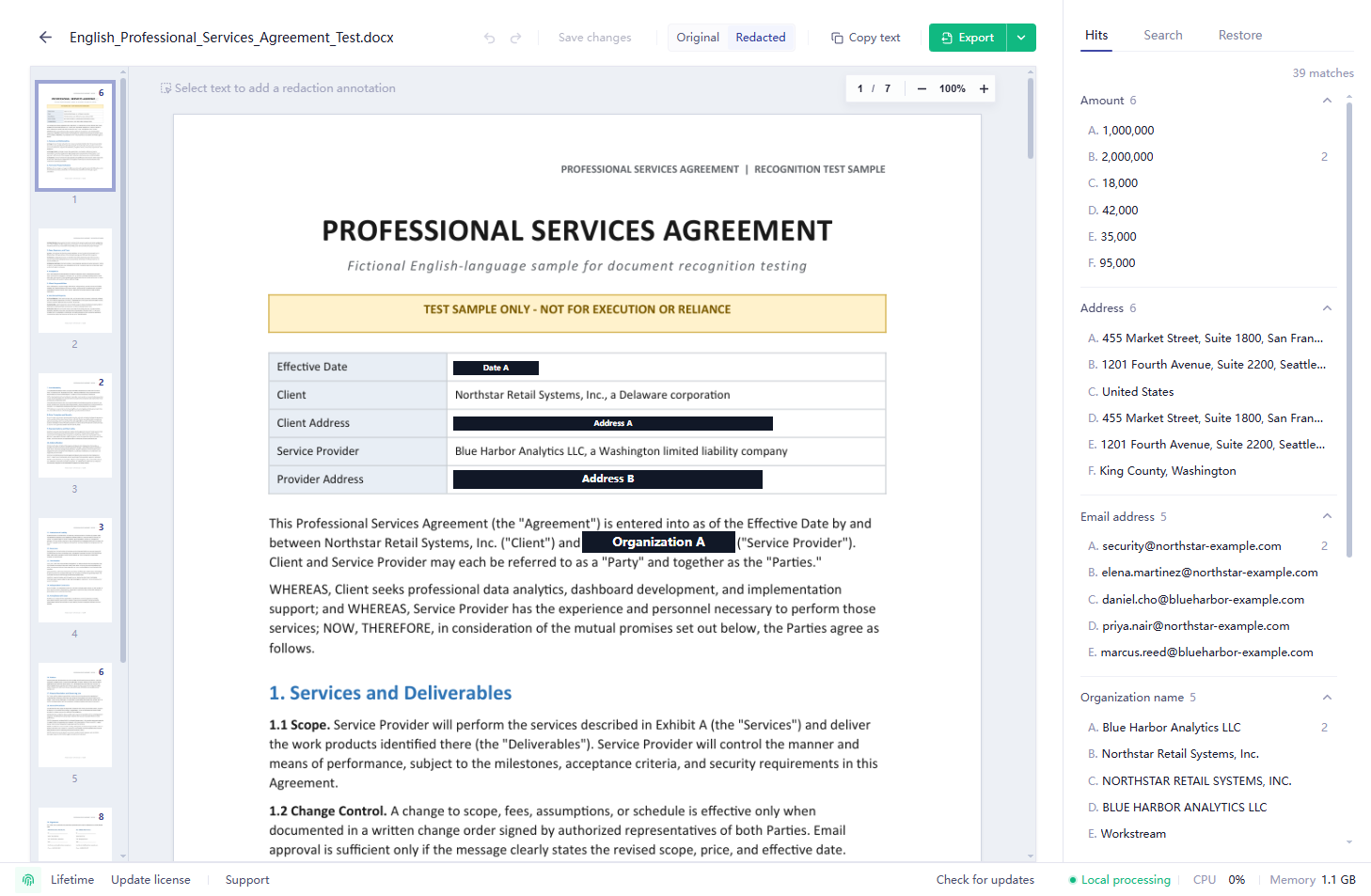Select hit 18,000 under Amount

[x=1208, y=183]
